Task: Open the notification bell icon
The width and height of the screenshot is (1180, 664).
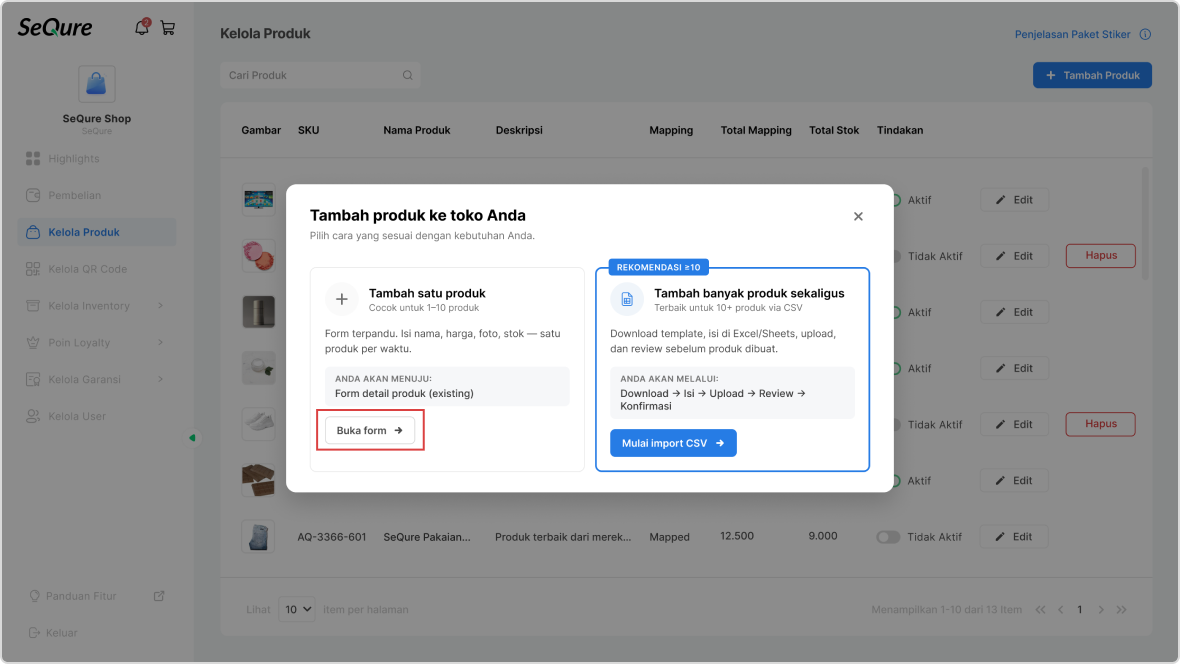Action: [141, 28]
